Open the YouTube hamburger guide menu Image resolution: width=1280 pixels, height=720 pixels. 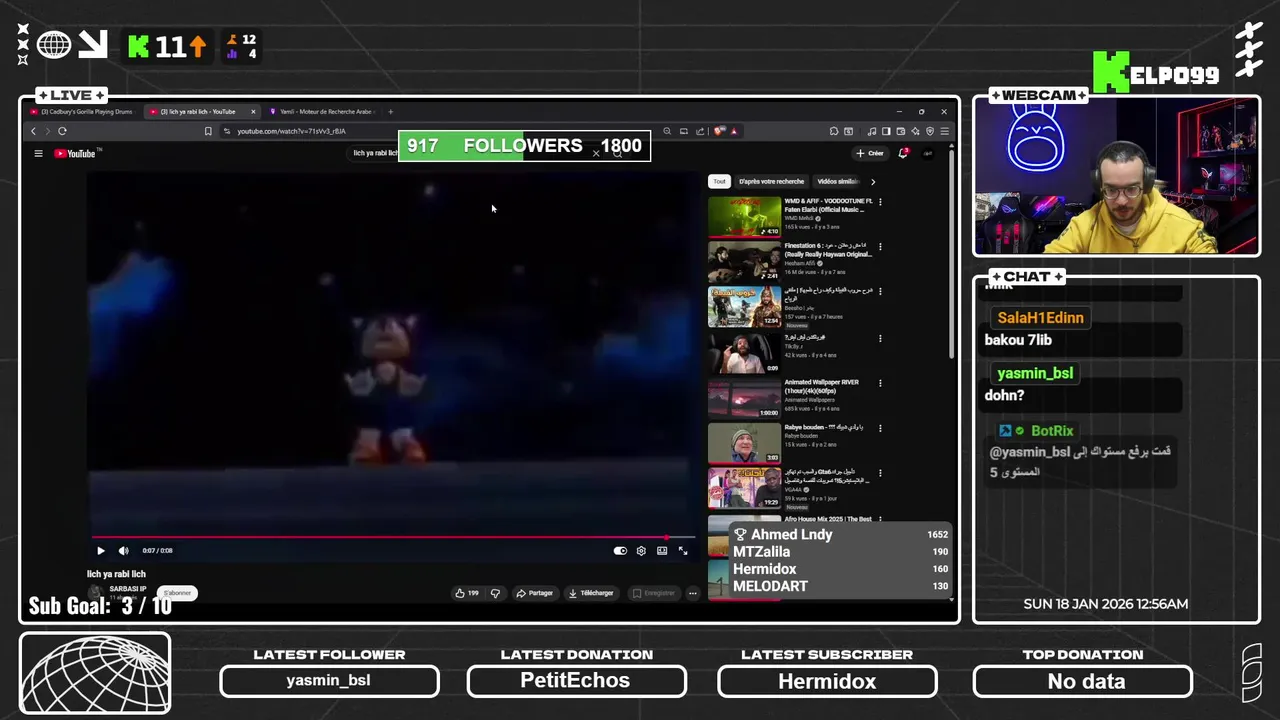38,153
